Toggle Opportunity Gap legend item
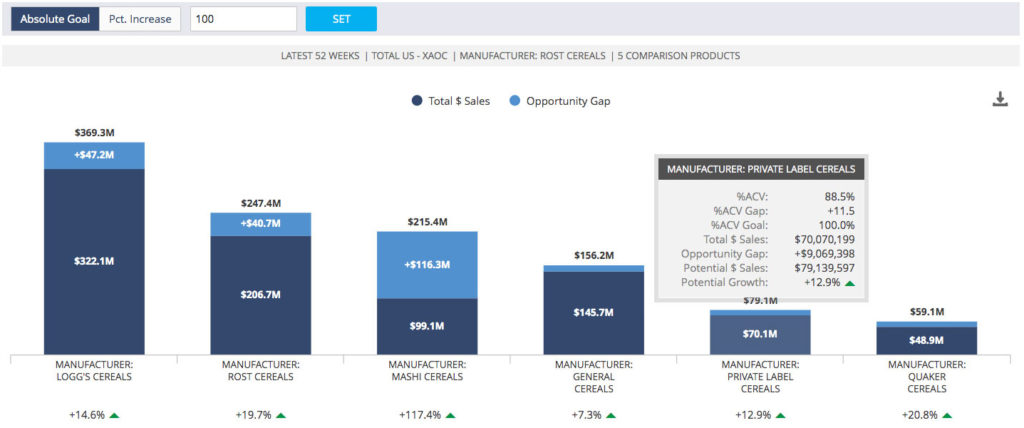 [559, 101]
